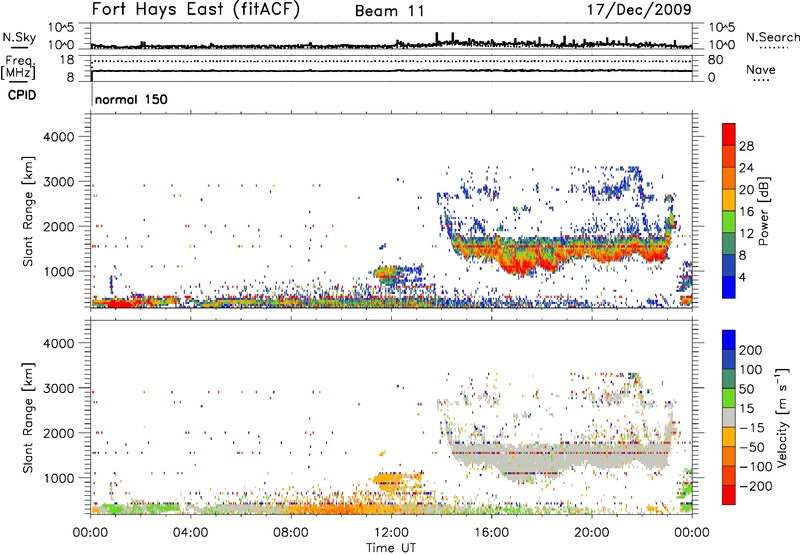
Task: Click "Slant Range [km]" label of the power panel
Action: [28, 211]
